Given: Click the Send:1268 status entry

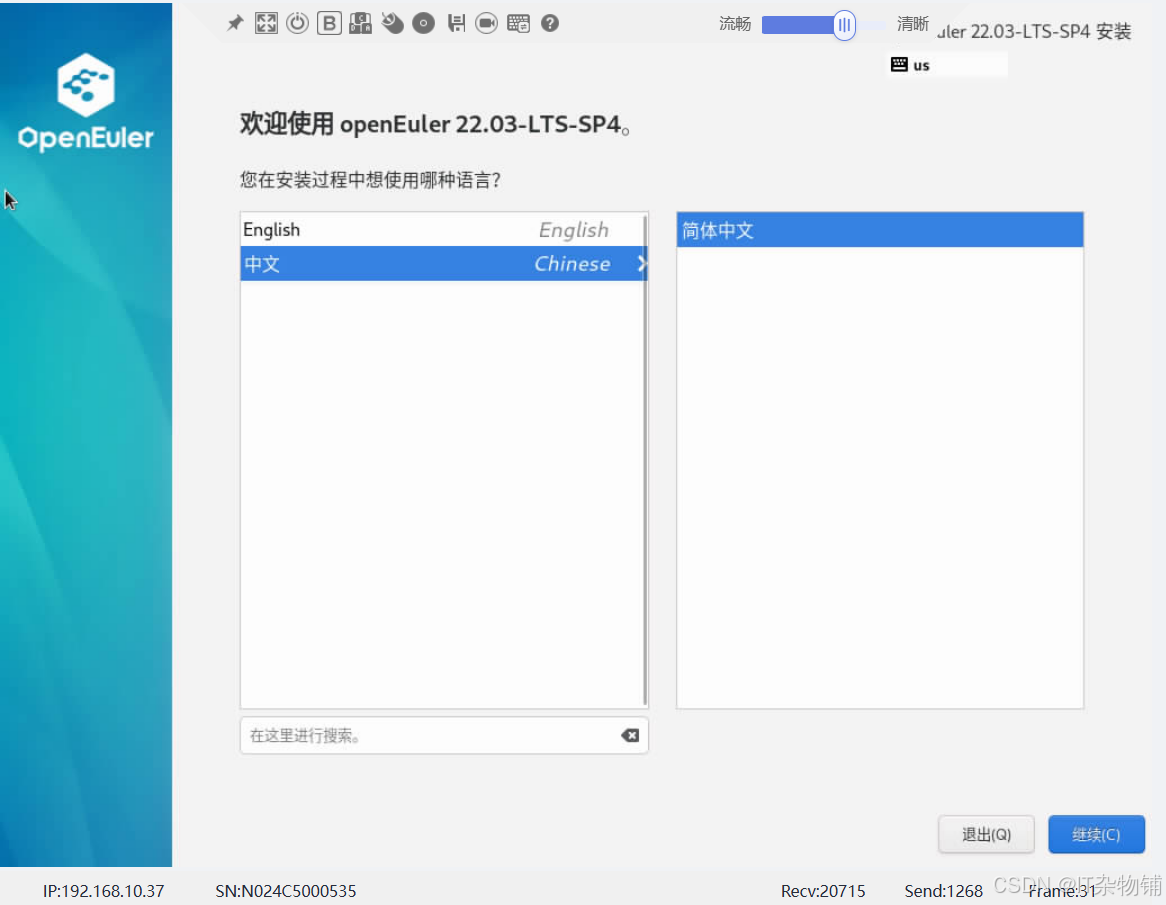Looking at the screenshot, I should coord(944,891).
